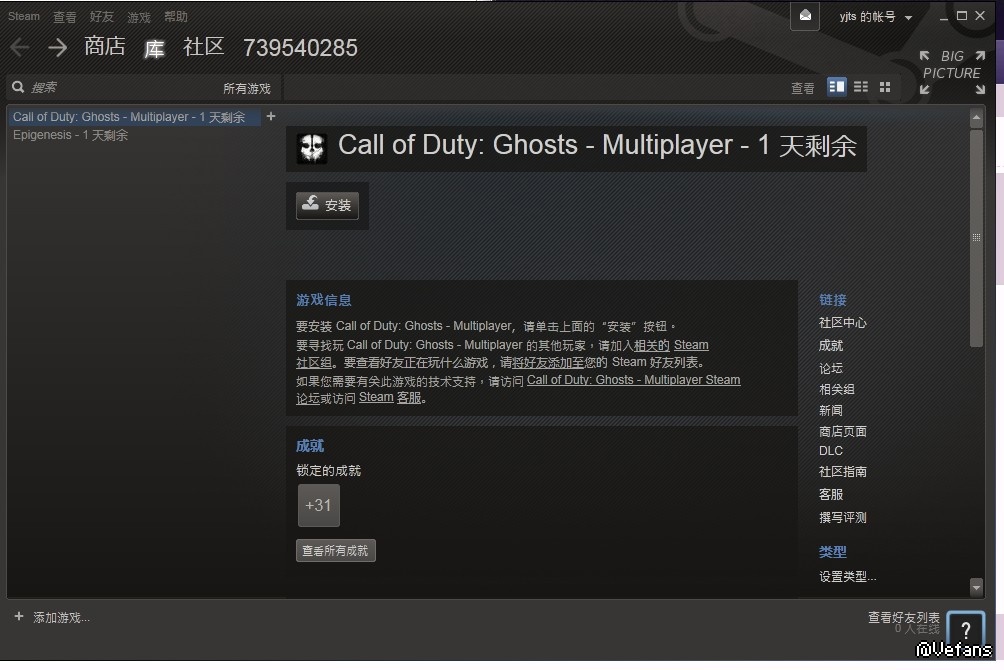Viewport: 1004px width, 670px height.
Task: Open the 新闻 link
Action: click(x=830, y=411)
